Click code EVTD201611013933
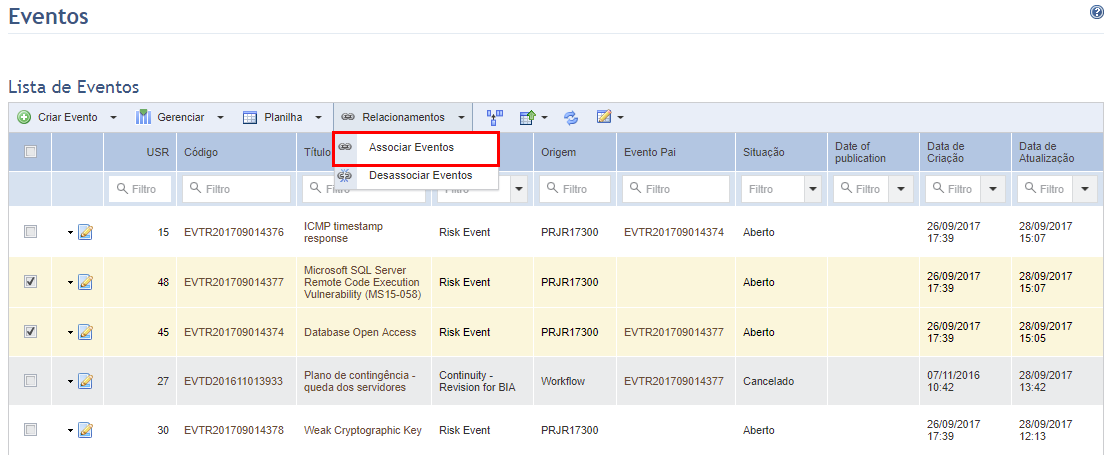1106x455 pixels. [x=233, y=381]
